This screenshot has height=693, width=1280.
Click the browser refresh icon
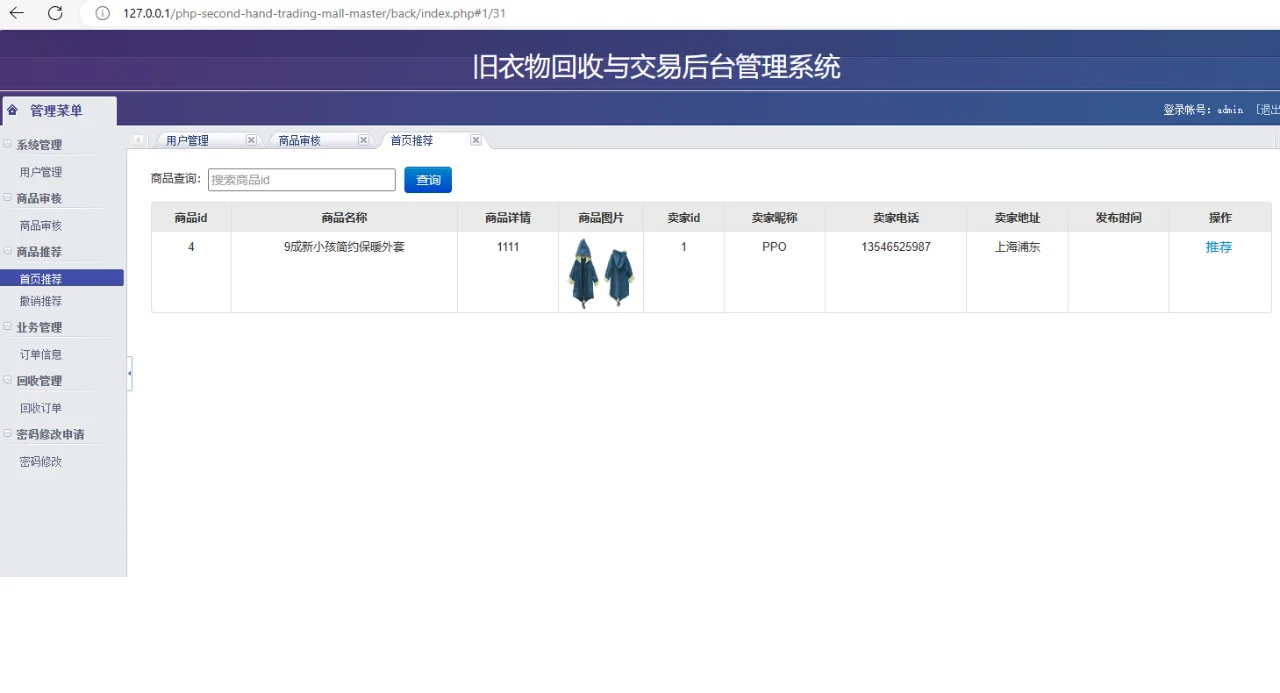click(x=56, y=13)
